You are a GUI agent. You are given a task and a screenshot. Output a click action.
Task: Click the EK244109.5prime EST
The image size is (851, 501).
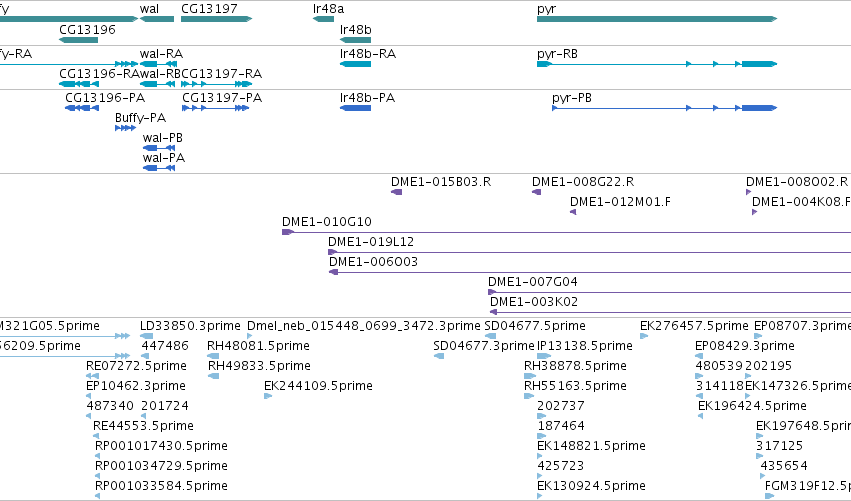[x=268, y=396]
